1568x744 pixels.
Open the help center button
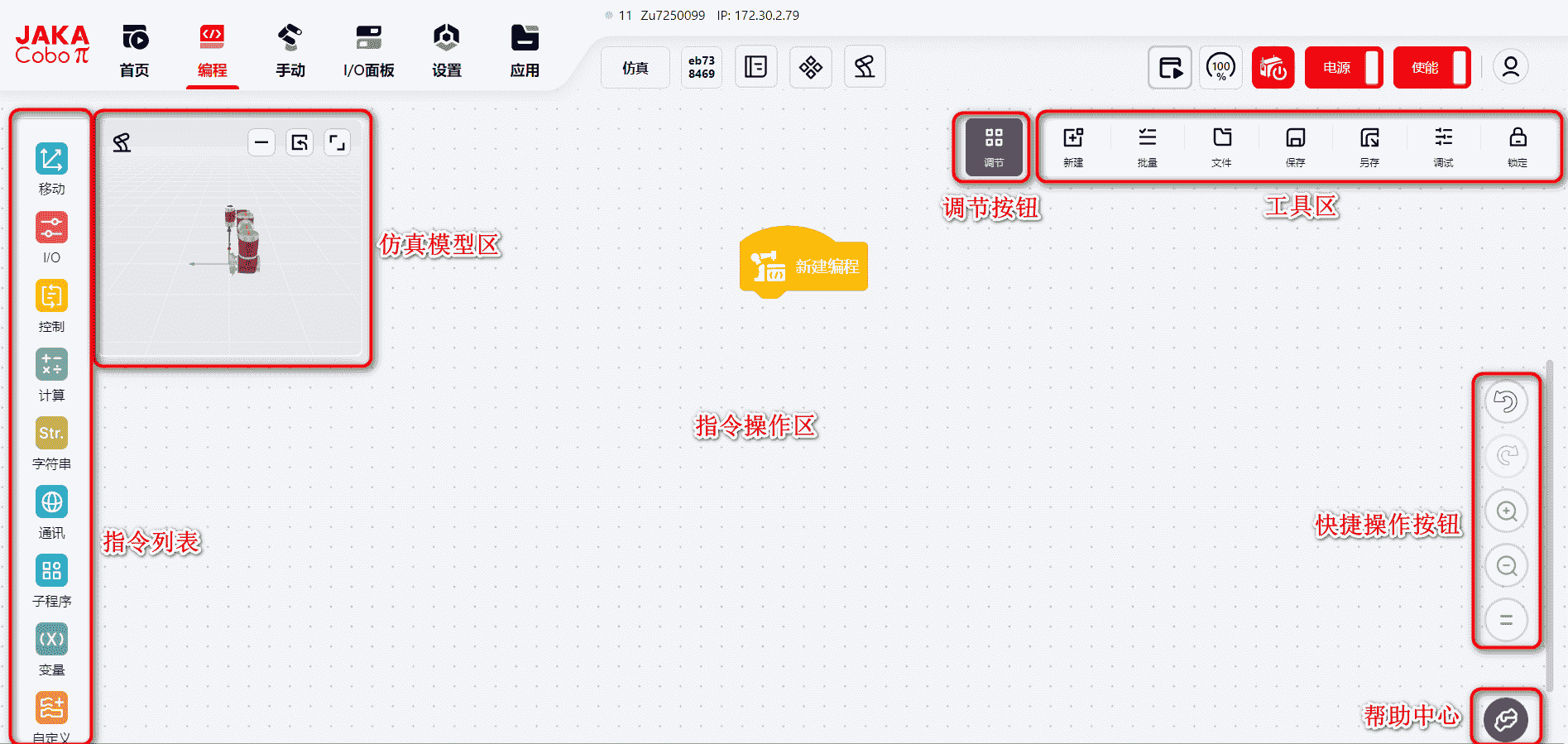pos(1506,719)
